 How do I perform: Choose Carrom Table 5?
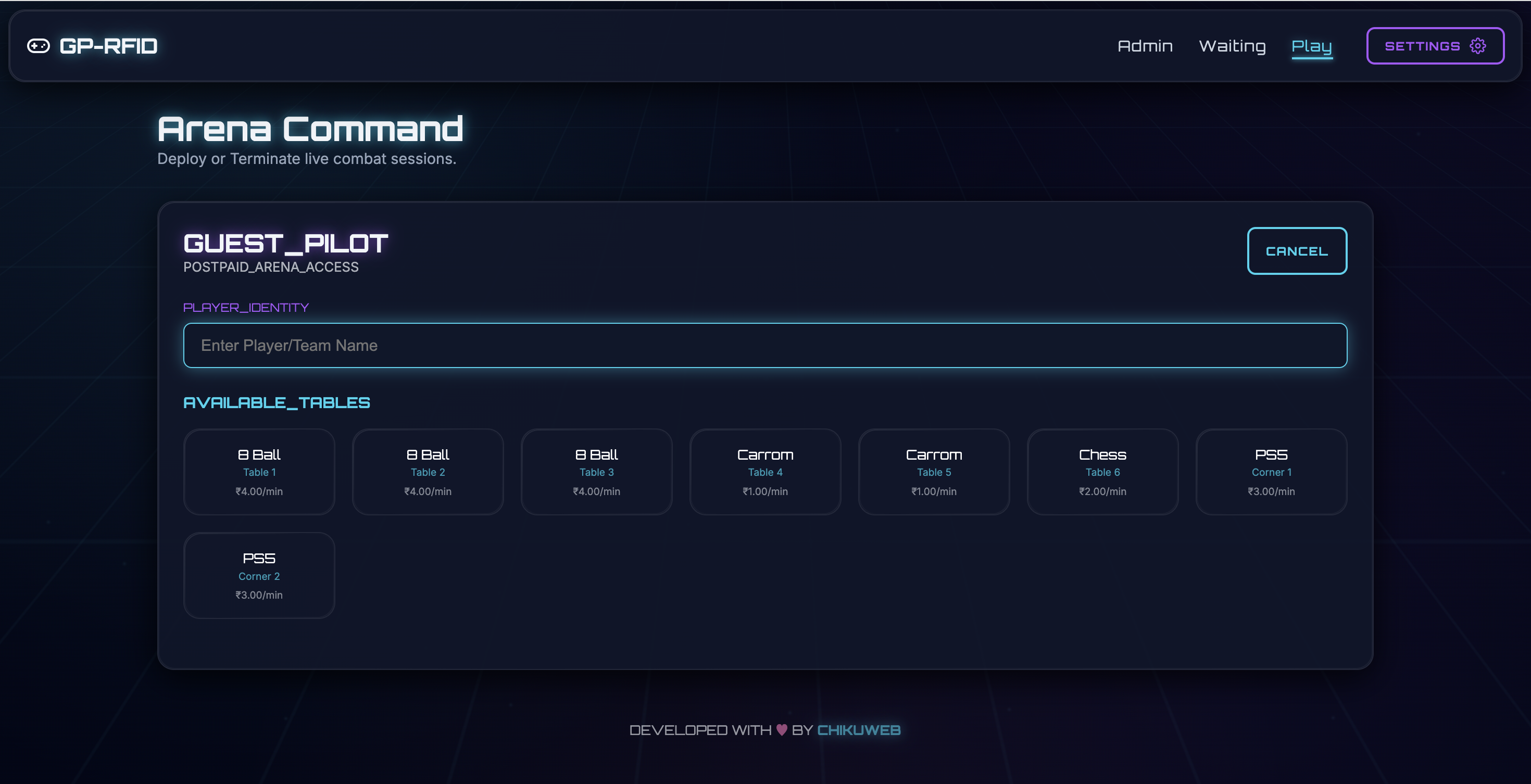(x=934, y=472)
